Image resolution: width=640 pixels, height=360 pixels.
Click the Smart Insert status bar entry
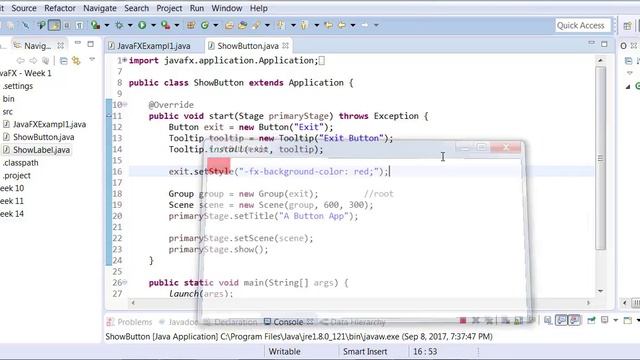point(365,351)
